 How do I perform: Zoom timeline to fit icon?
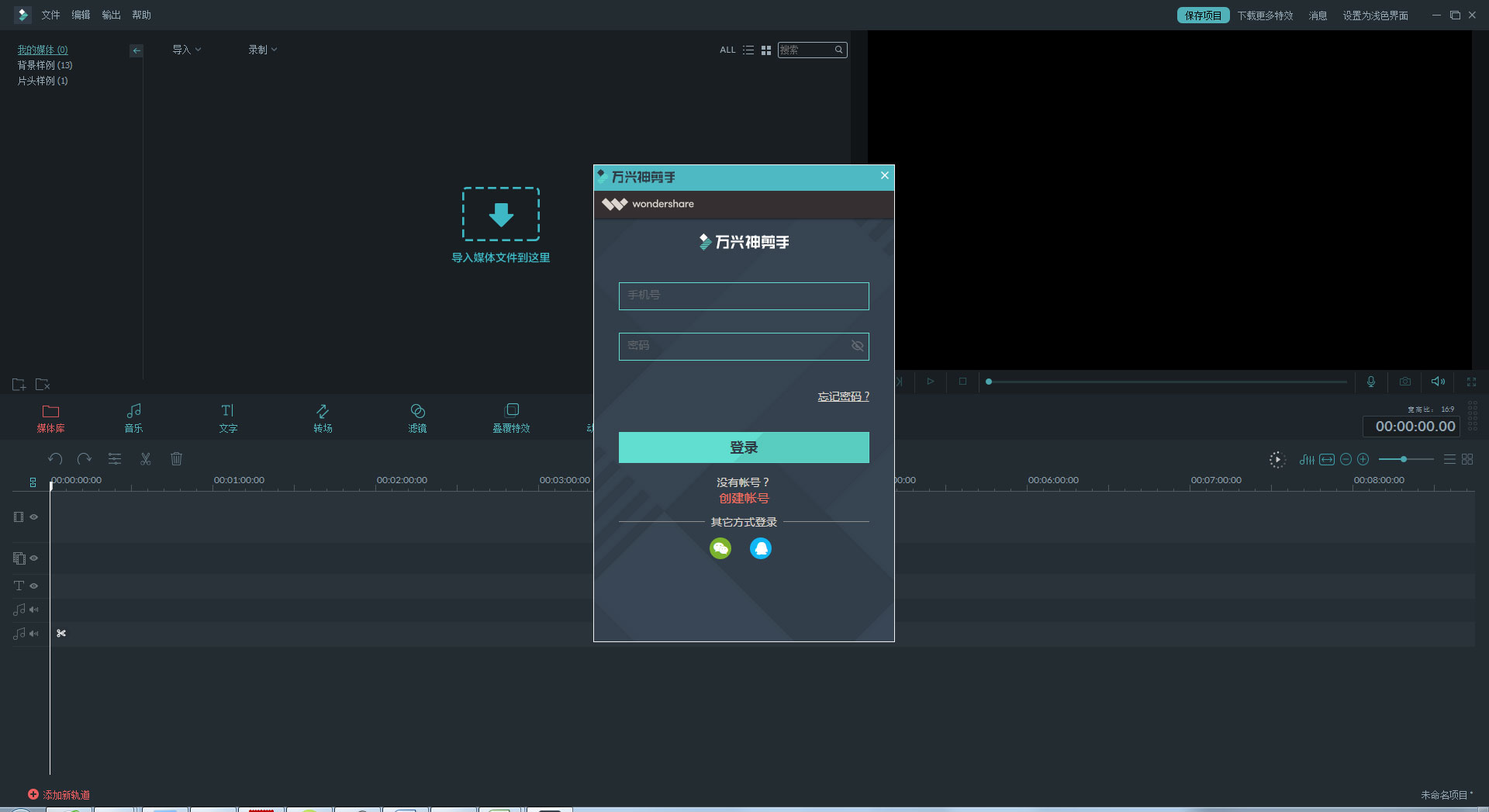pos(1327,460)
